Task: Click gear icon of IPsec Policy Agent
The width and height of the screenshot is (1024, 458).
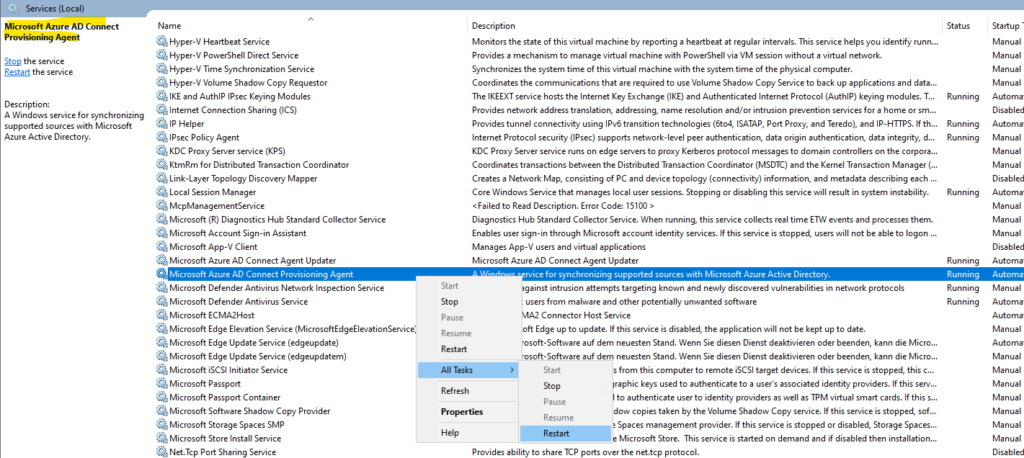Action: pos(162,137)
